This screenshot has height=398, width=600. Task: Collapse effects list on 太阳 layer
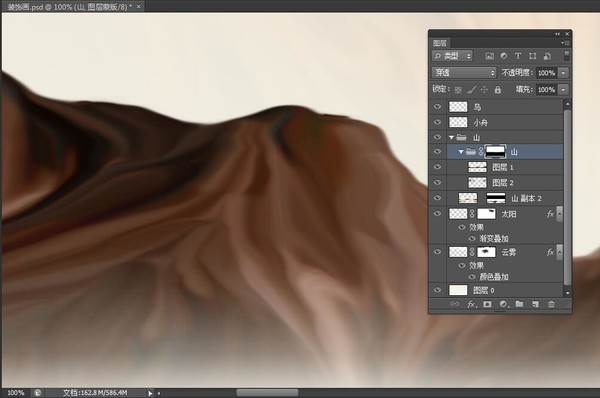tap(559, 214)
